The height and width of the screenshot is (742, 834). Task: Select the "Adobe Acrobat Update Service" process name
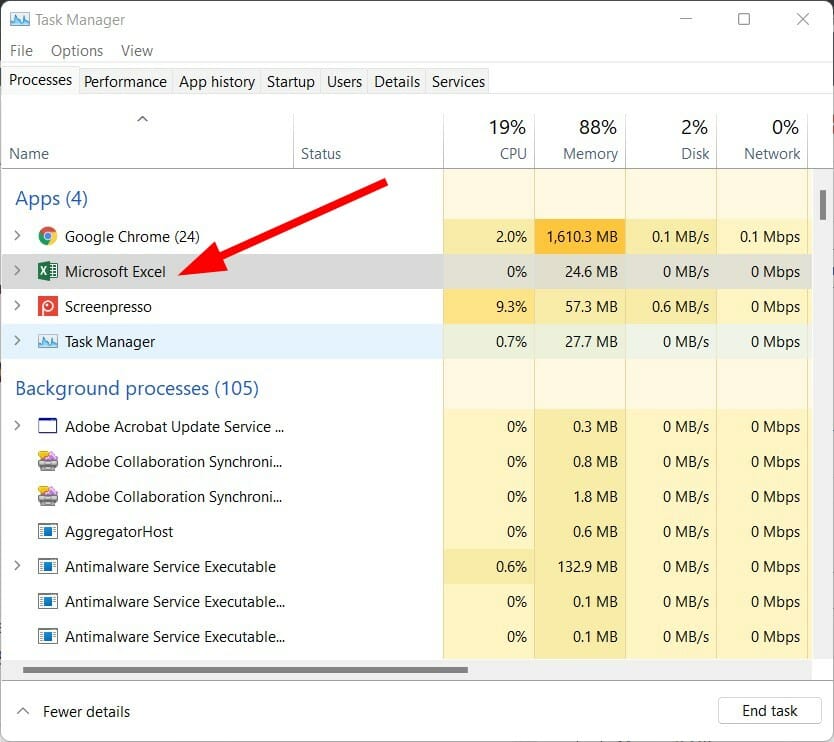pyautogui.click(x=174, y=427)
